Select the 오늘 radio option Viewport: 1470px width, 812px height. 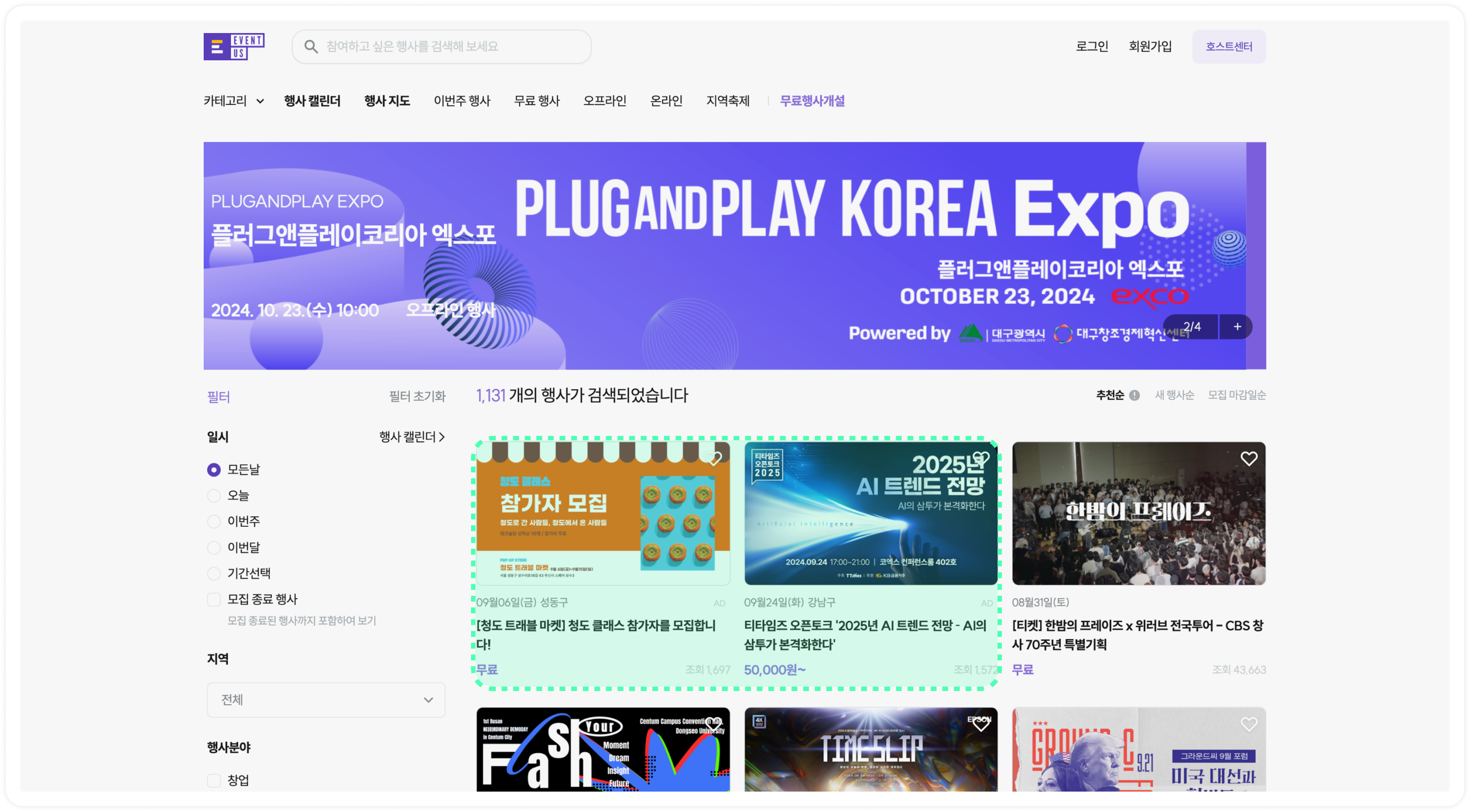tap(214, 495)
